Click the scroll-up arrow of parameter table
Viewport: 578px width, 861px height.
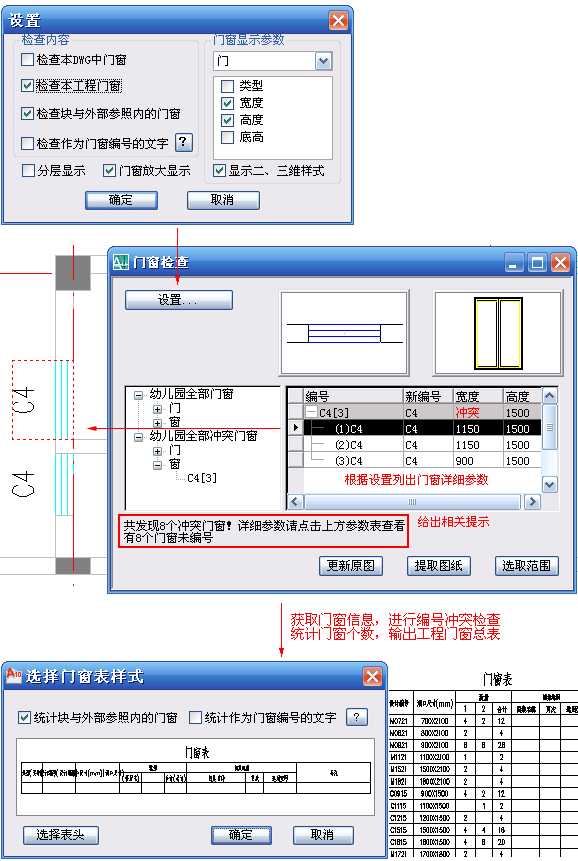(x=549, y=395)
